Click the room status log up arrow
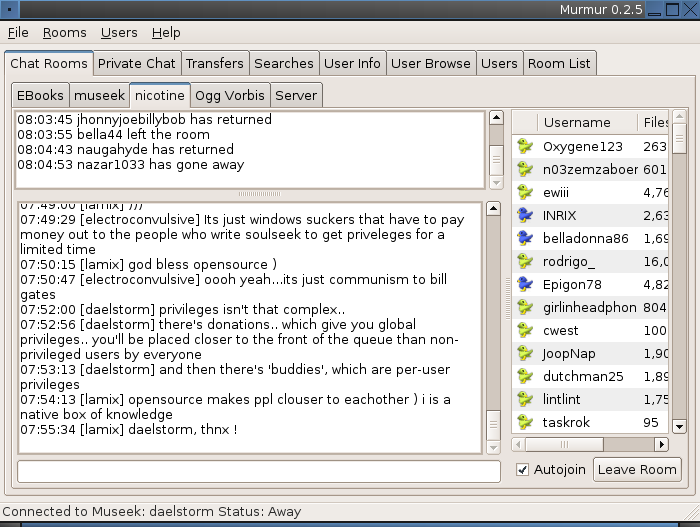This screenshot has height=527, width=700. click(x=496, y=117)
